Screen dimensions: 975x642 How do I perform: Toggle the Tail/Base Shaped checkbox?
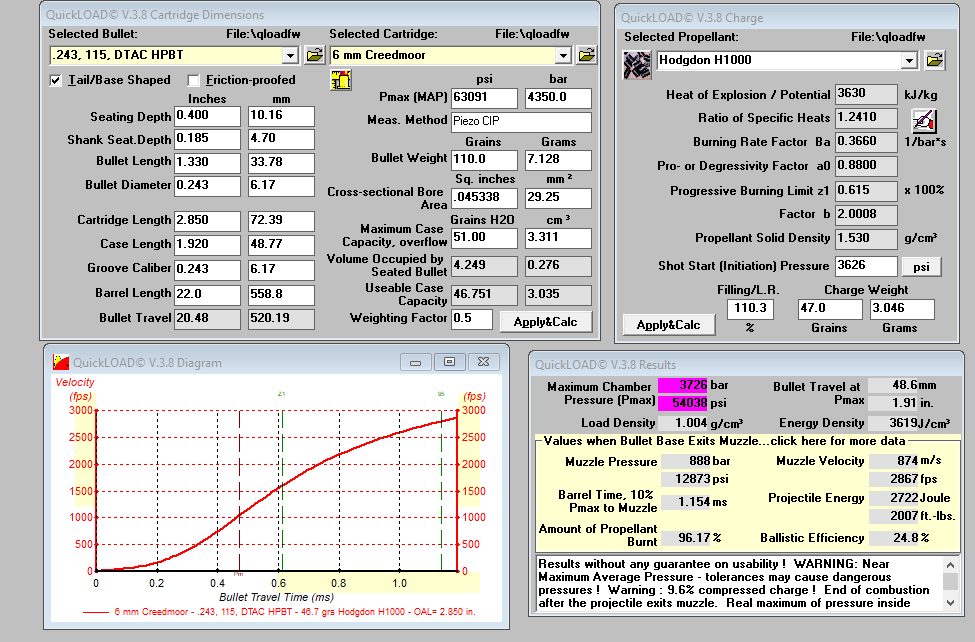(x=57, y=80)
